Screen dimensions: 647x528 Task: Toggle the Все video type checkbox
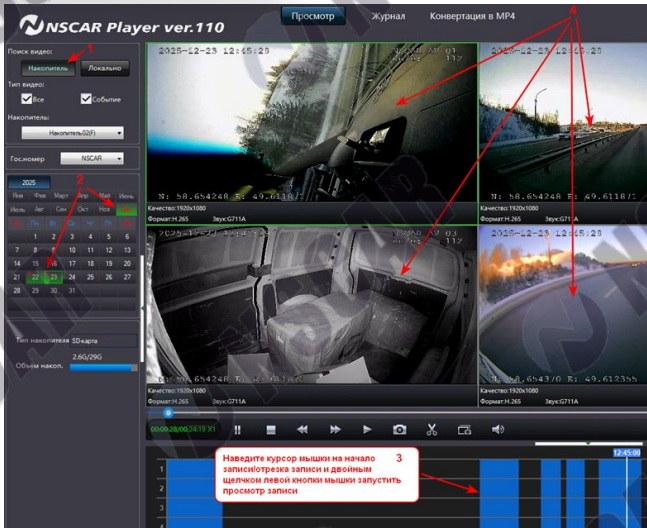[26, 99]
